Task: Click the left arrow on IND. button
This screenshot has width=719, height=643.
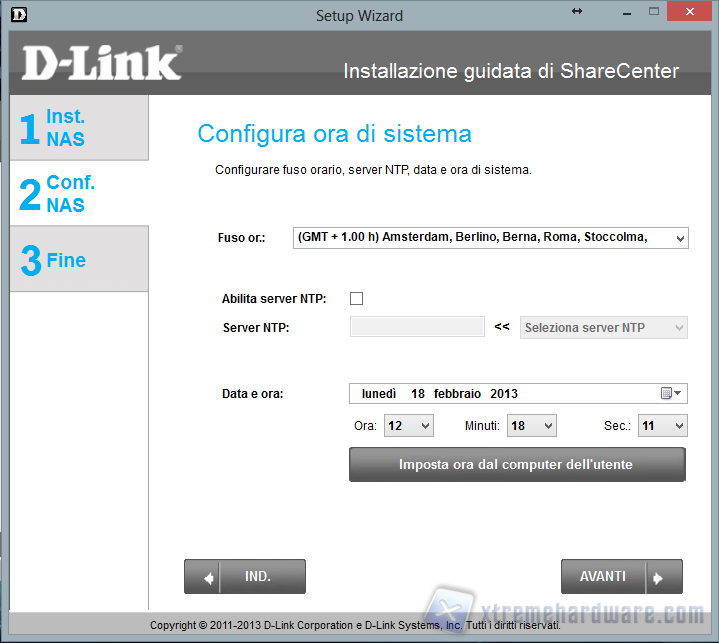Action: pos(209,577)
